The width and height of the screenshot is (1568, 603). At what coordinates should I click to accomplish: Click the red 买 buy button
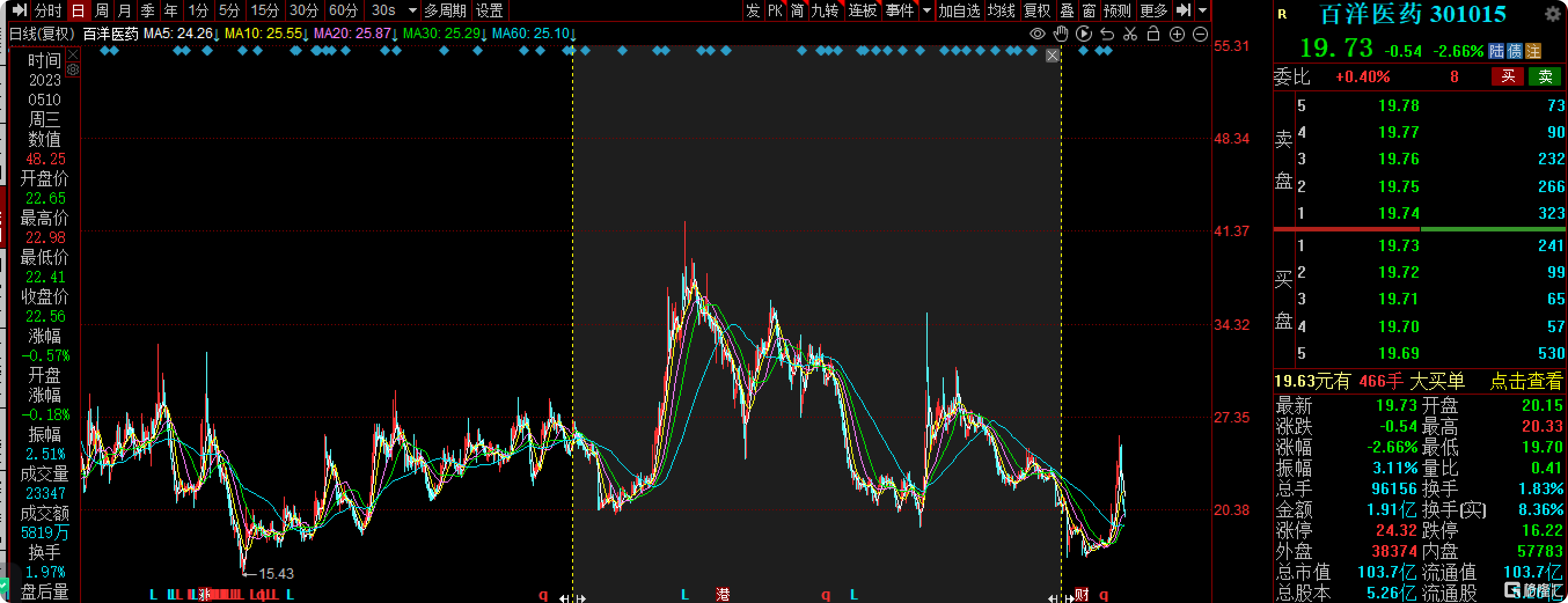coord(1508,76)
